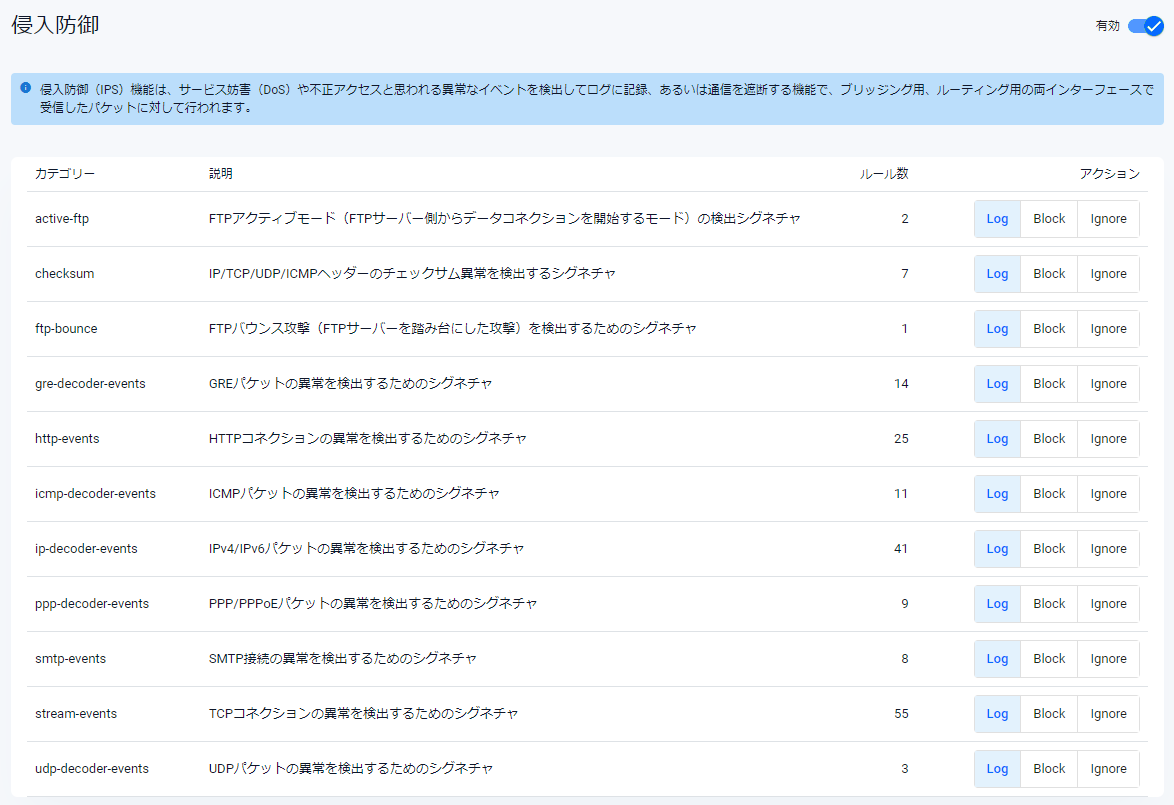1174x805 pixels.
Task: Click the カテゴリー column header
Action: [65, 174]
